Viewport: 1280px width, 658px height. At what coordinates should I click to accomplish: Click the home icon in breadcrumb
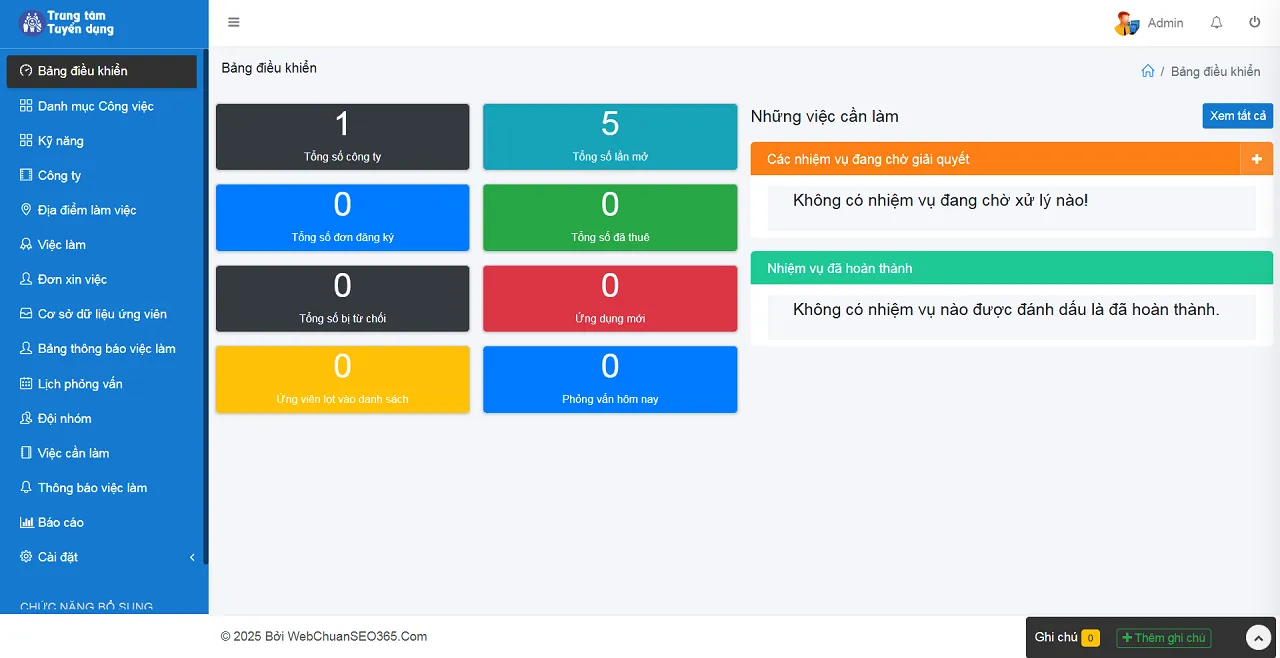[1148, 71]
